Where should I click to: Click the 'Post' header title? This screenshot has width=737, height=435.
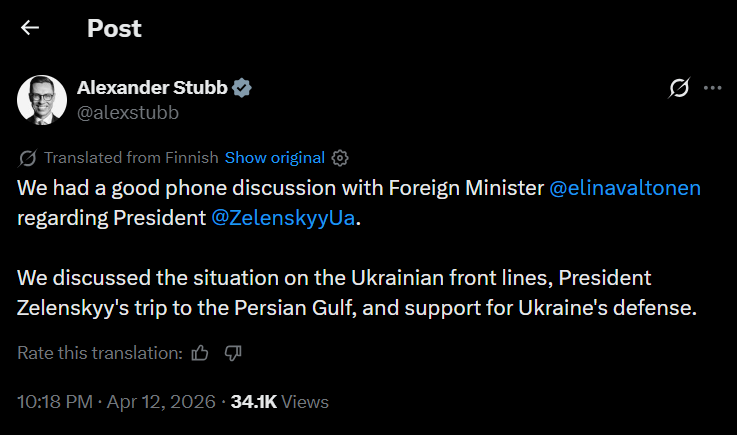tap(114, 28)
